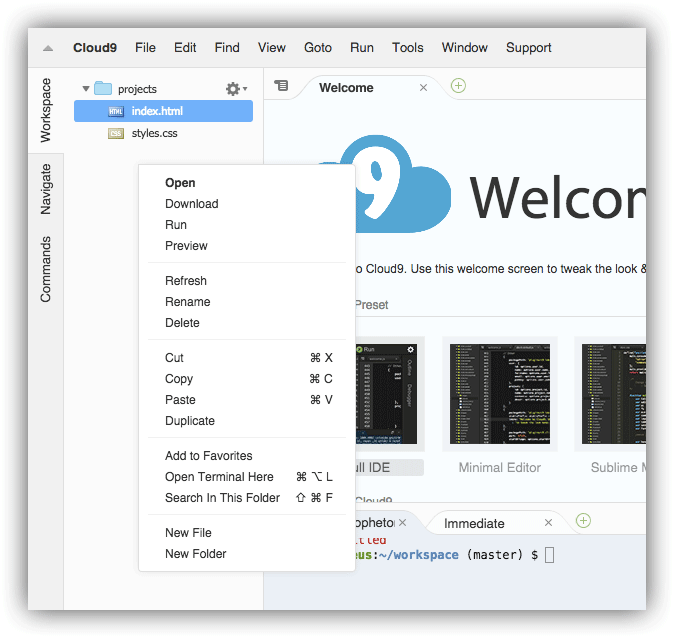Add a new console tab with plus icon
This screenshot has width=674, height=638.
[x=583, y=521]
